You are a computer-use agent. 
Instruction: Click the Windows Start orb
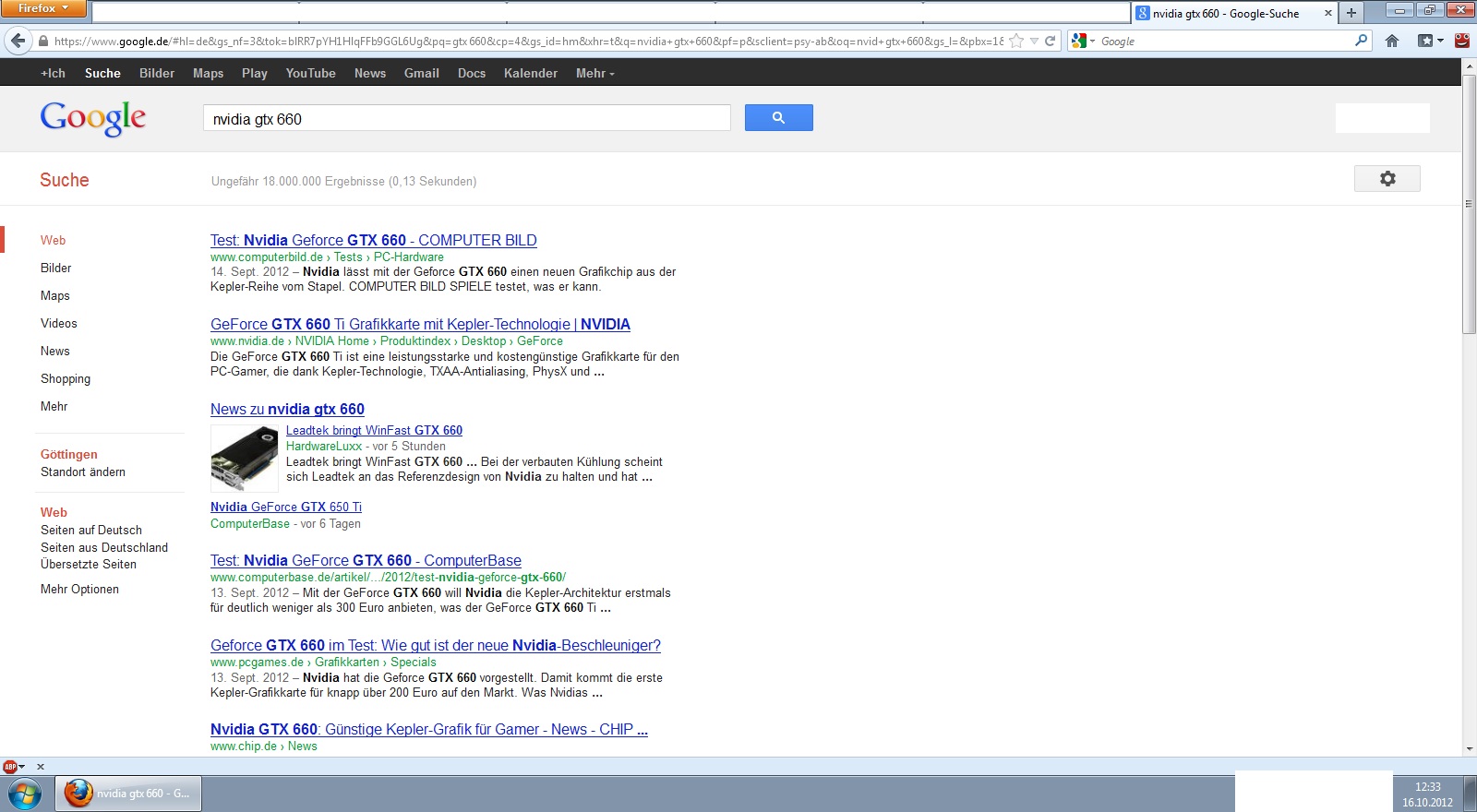[x=24, y=794]
